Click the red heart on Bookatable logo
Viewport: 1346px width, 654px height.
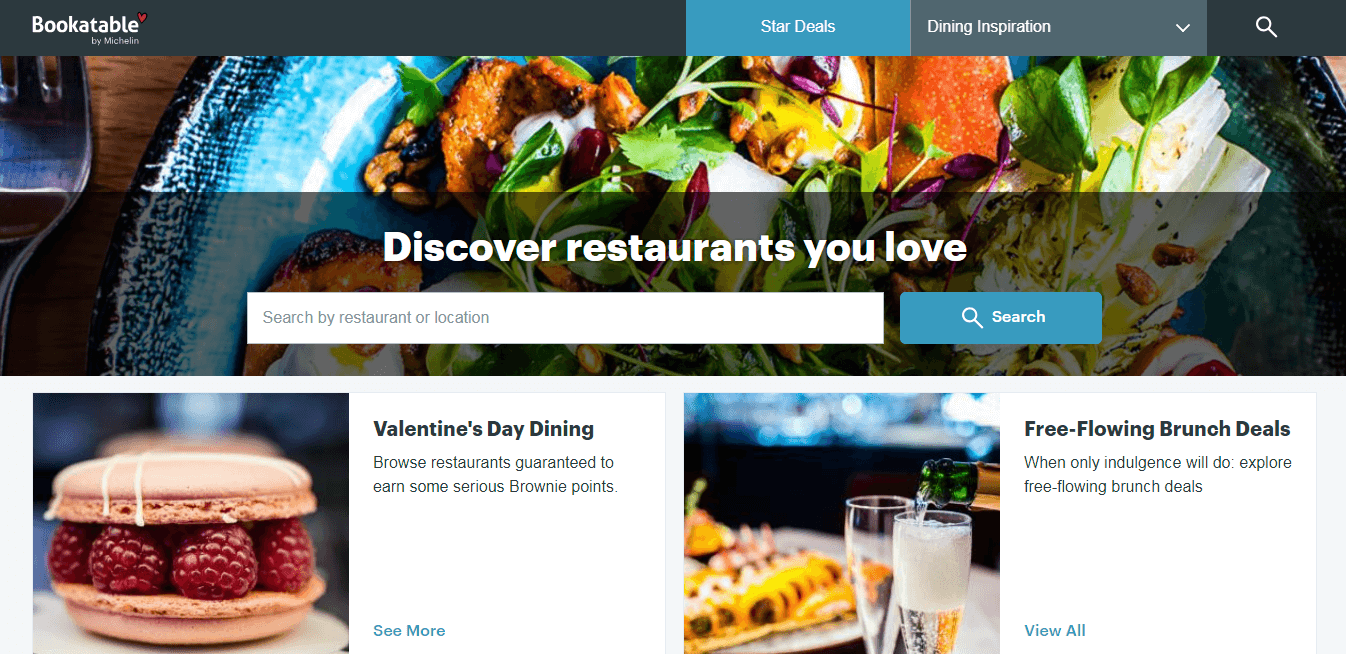point(142,17)
